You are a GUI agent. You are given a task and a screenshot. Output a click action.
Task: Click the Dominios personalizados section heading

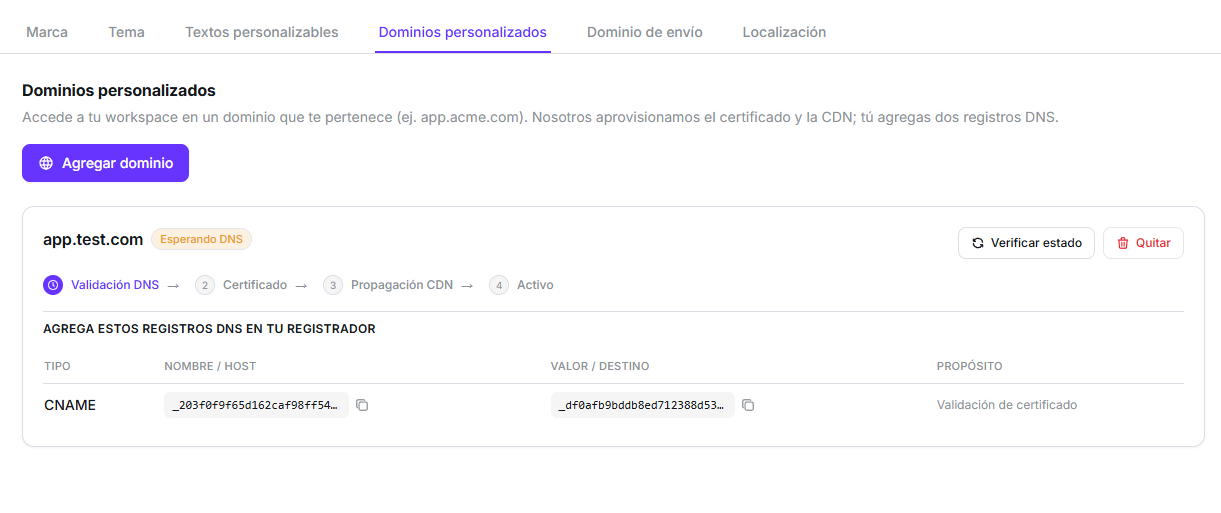(119, 91)
